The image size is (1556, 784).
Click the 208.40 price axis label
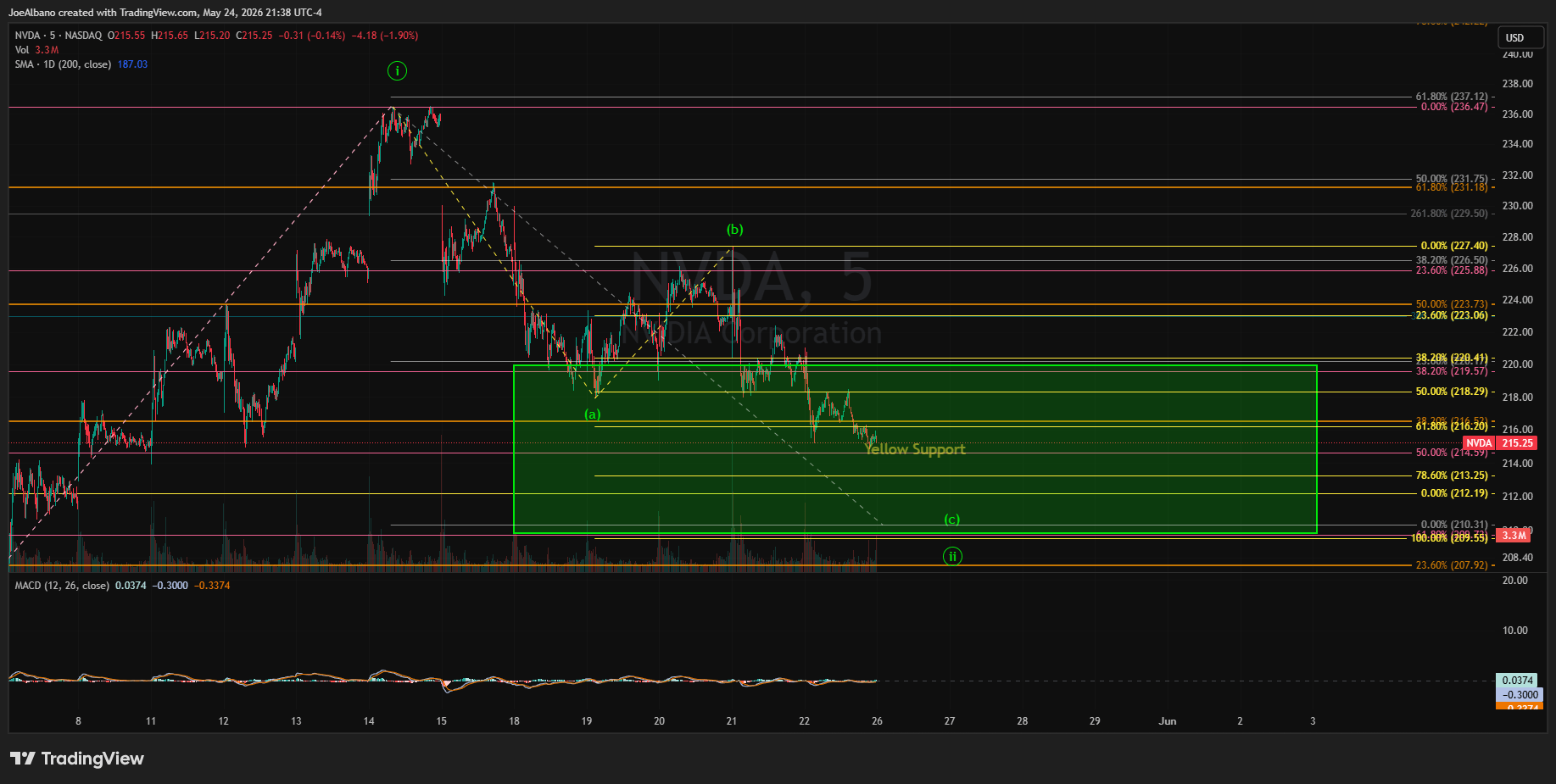(1517, 558)
